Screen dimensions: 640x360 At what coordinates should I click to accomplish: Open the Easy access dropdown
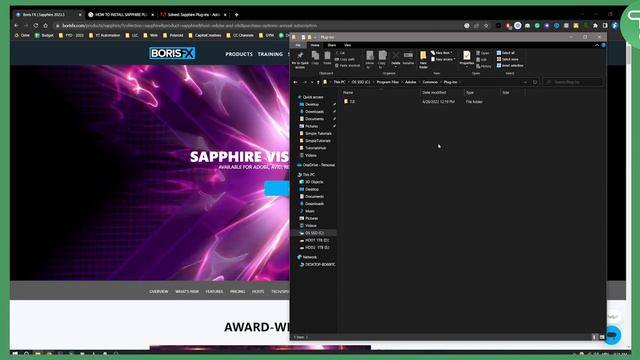click(x=443, y=59)
